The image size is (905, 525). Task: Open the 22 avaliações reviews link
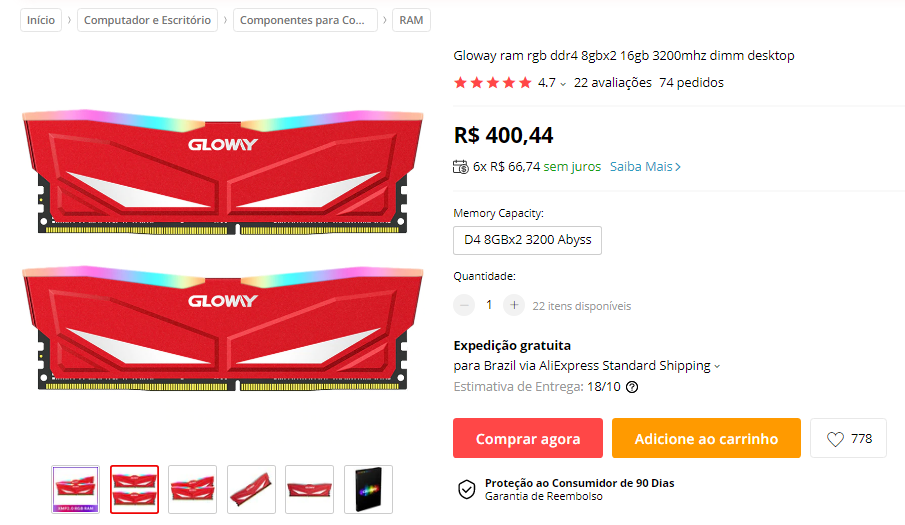tap(612, 82)
